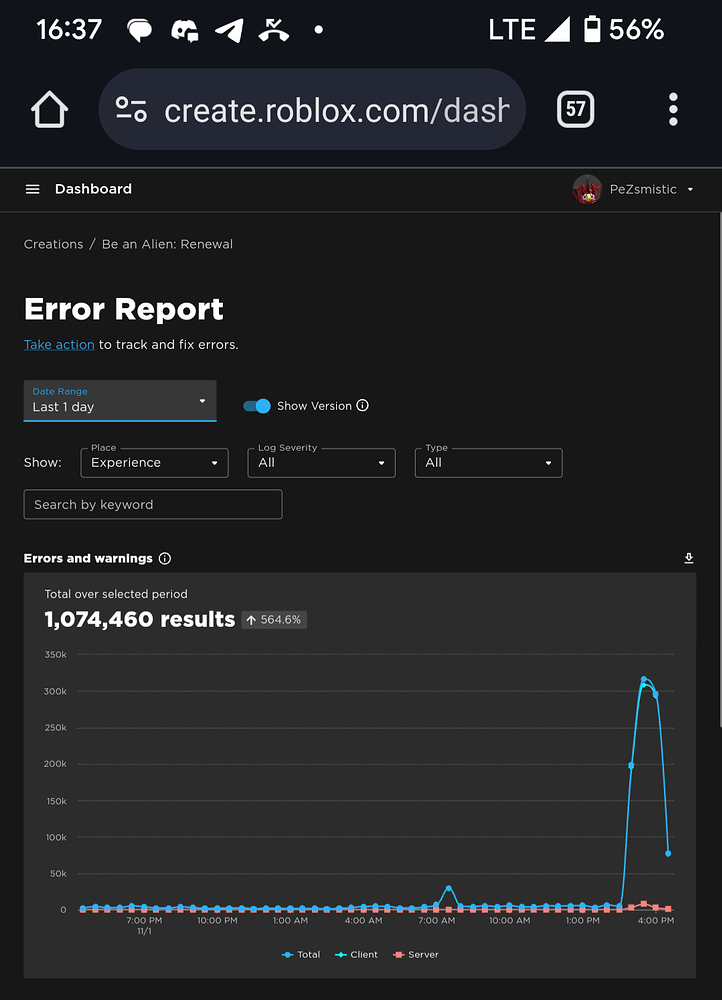Open Be an Alien: Renewal breadcrumb
Screen dimensions: 722x1000
(167, 244)
